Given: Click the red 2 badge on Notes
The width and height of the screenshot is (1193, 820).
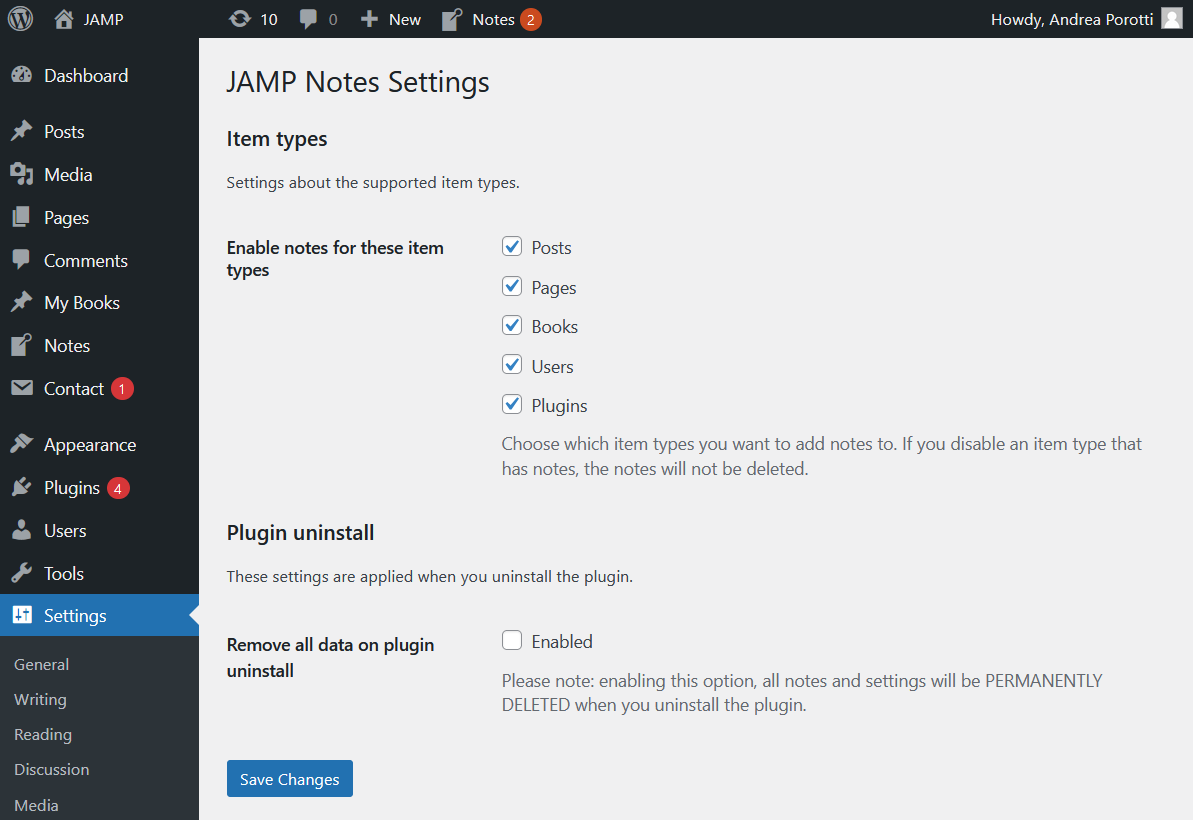Looking at the screenshot, I should click(531, 20).
